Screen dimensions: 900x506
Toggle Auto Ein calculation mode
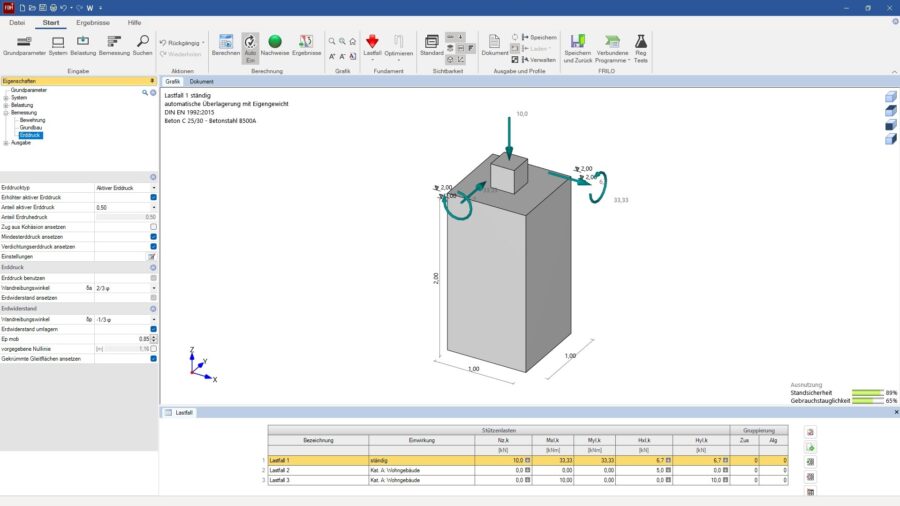point(250,46)
